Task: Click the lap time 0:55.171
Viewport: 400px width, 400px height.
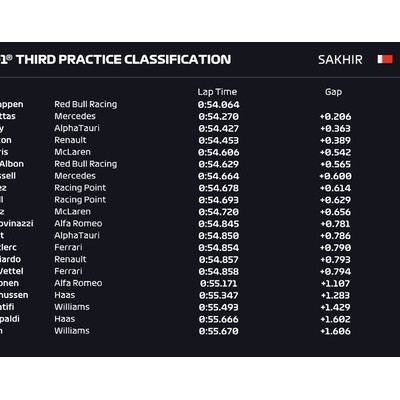Action: coord(219,283)
